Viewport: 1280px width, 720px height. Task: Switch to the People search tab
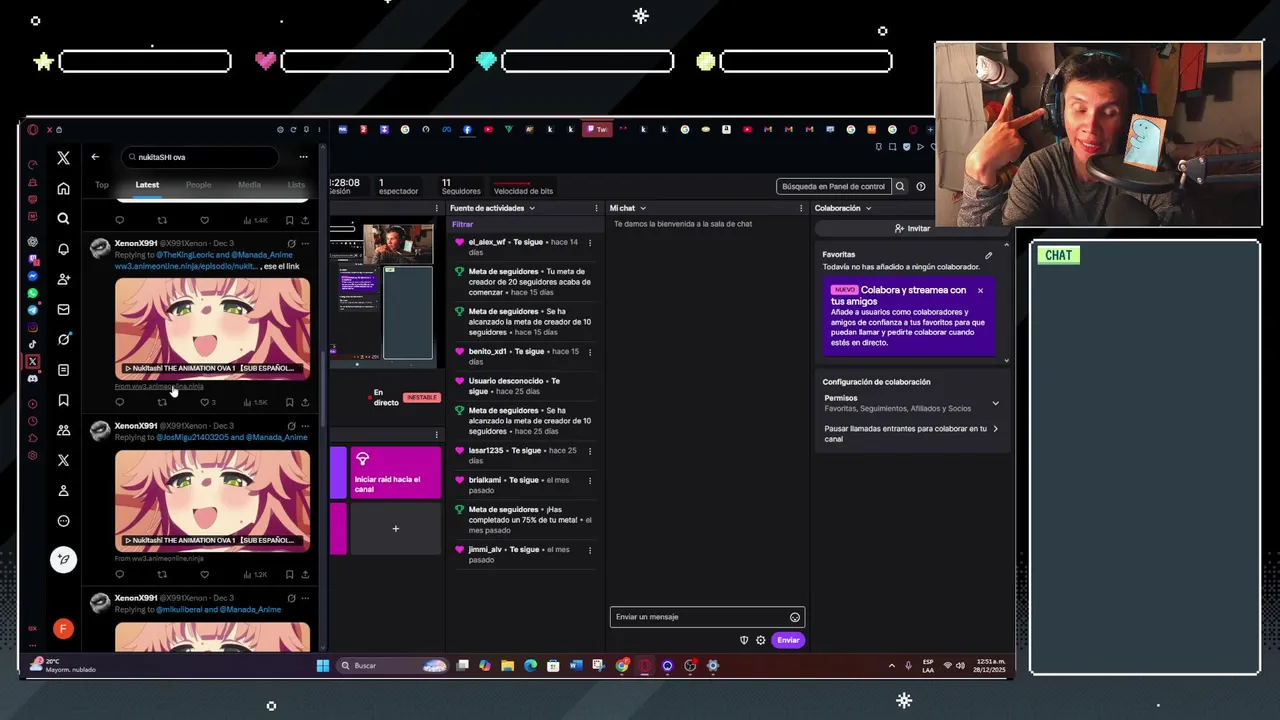click(x=198, y=185)
